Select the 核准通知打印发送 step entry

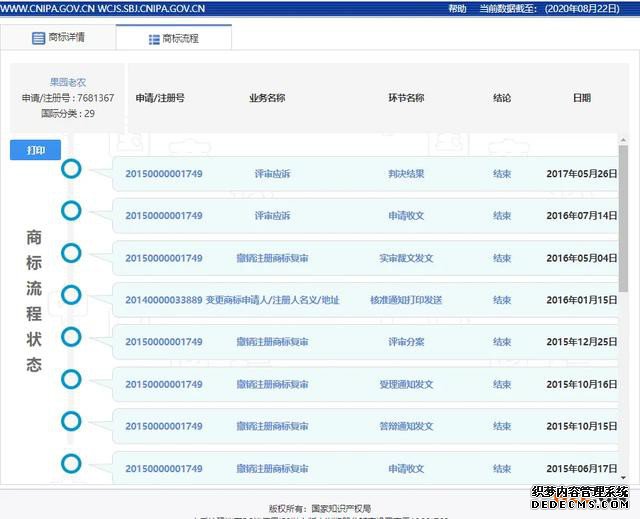point(406,300)
